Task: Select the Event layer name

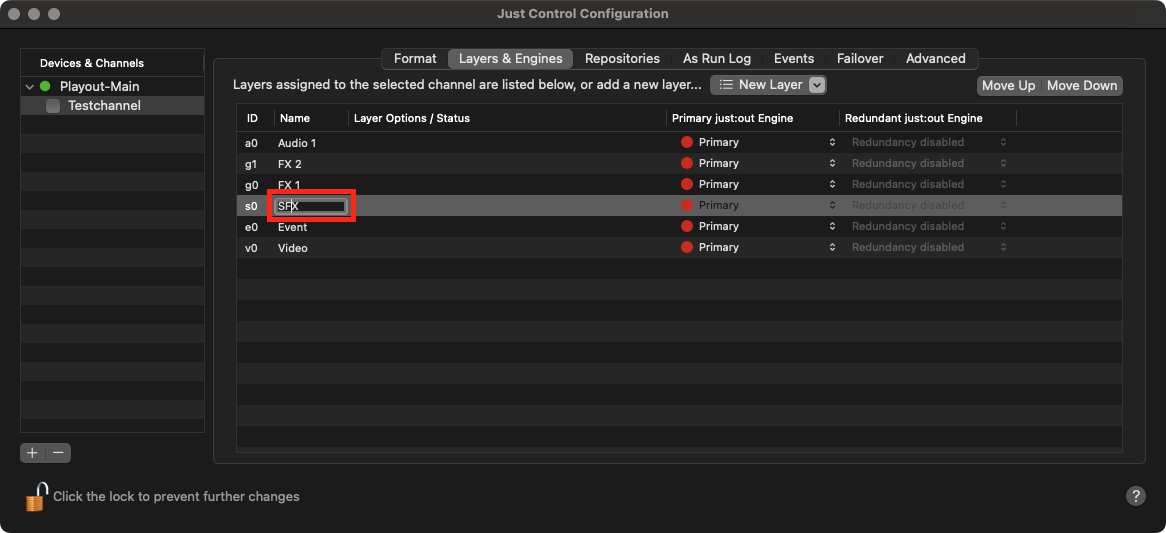Action: coord(292,227)
